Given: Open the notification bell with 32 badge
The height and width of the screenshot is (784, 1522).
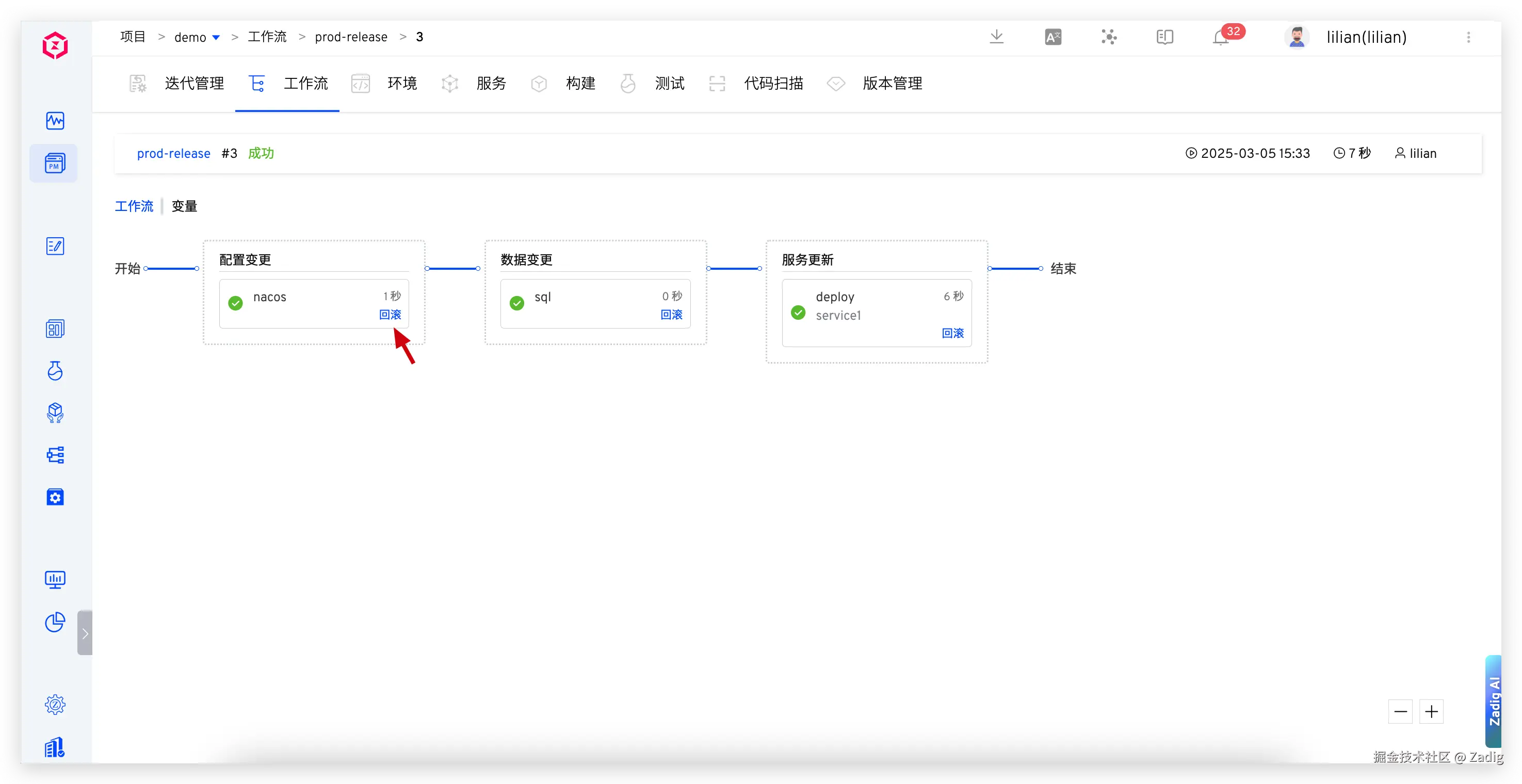Looking at the screenshot, I should (x=1221, y=38).
